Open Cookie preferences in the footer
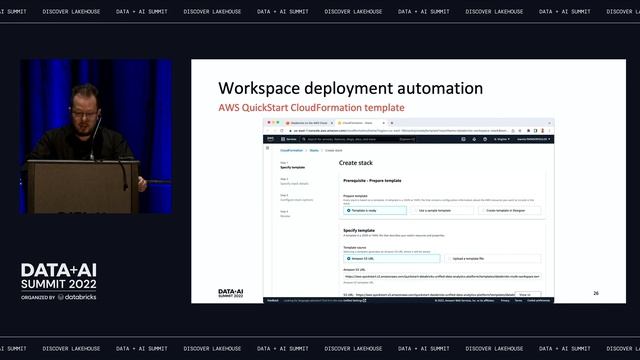 coord(538,300)
